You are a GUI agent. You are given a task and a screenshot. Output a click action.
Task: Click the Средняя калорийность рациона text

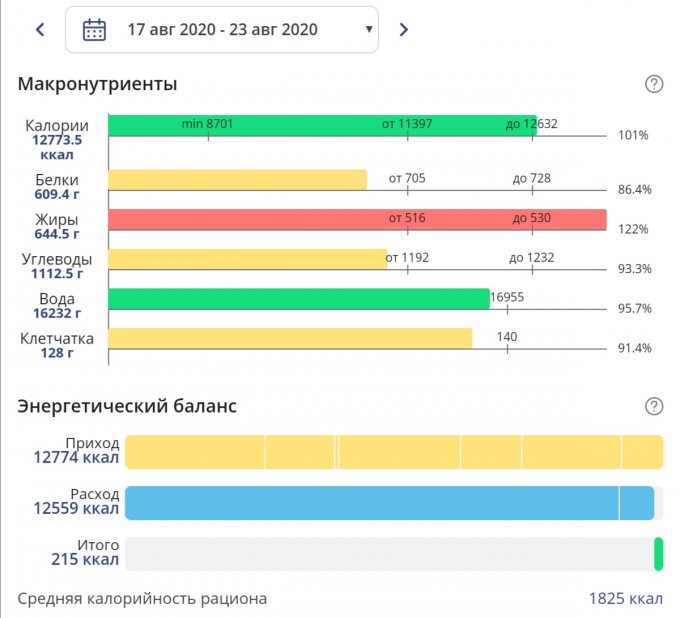142,599
